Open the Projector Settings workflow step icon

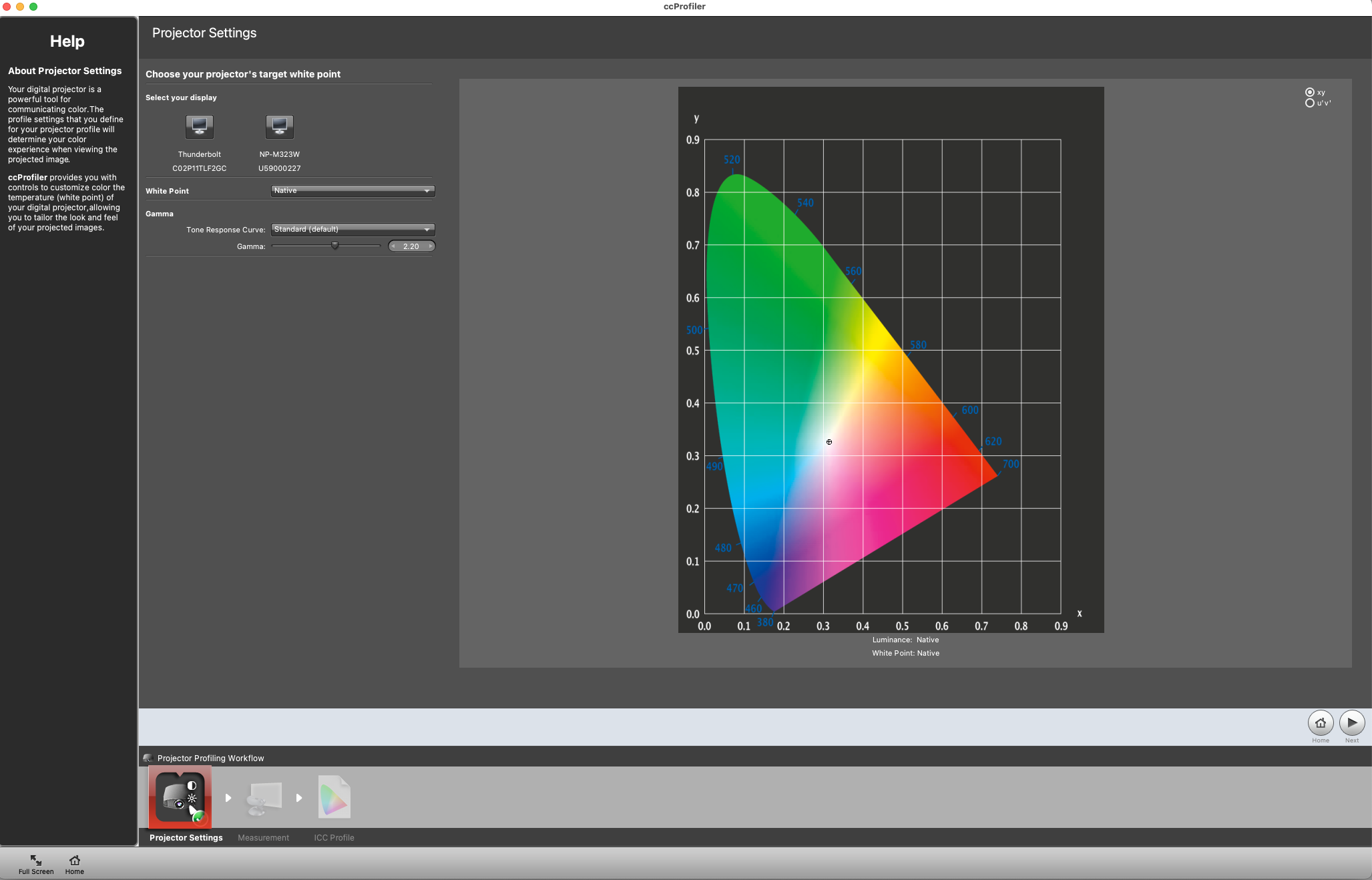(180, 797)
